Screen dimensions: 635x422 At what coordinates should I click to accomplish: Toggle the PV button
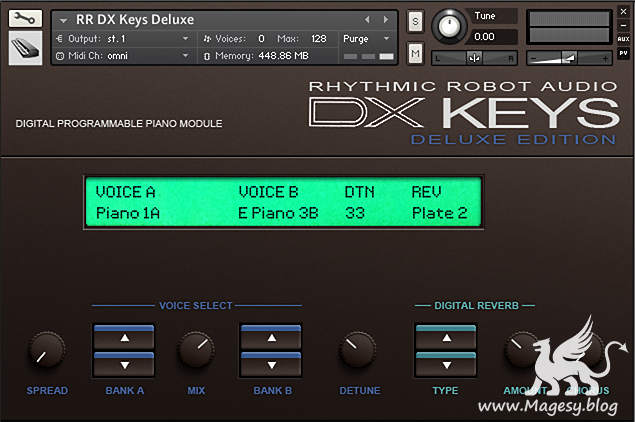[624, 53]
